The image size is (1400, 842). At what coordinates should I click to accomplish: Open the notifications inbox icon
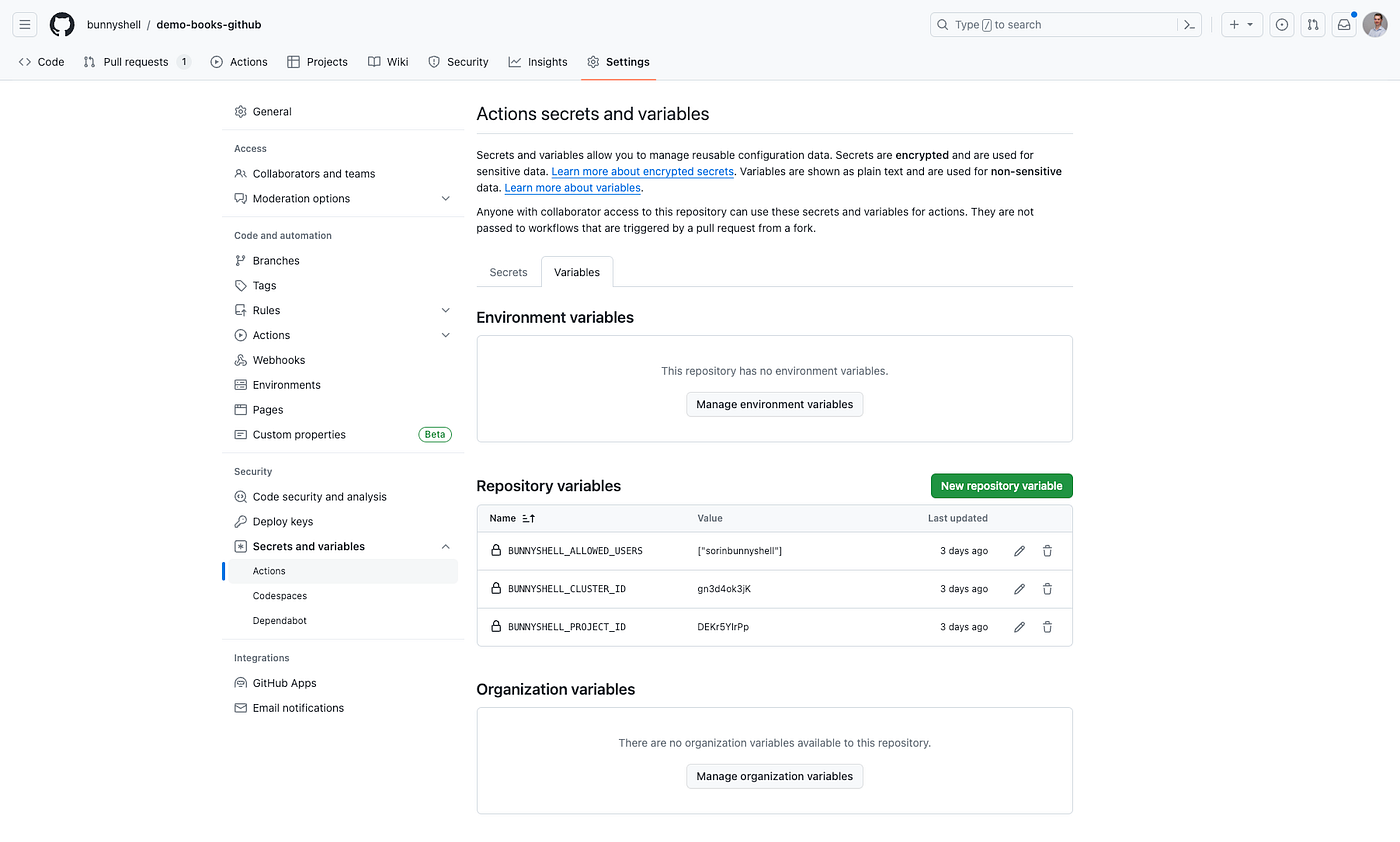[1344, 25]
